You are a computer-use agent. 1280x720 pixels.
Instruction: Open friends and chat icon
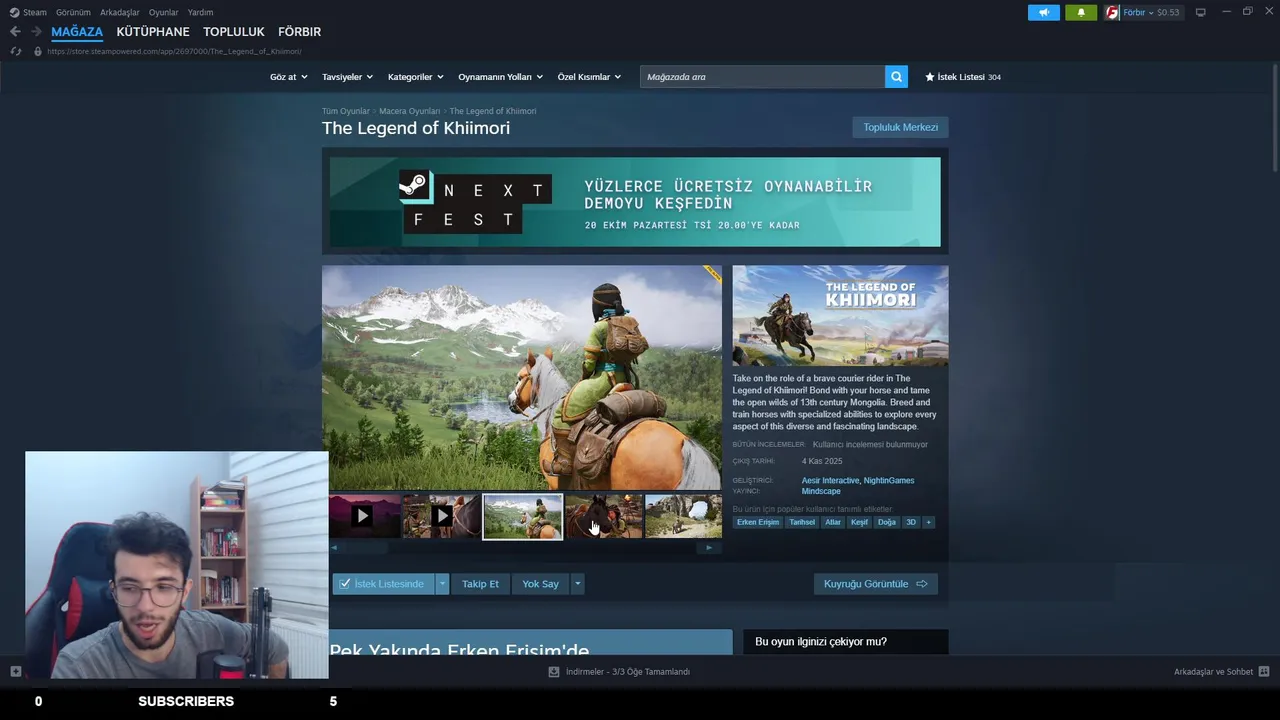click(x=1264, y=671)
